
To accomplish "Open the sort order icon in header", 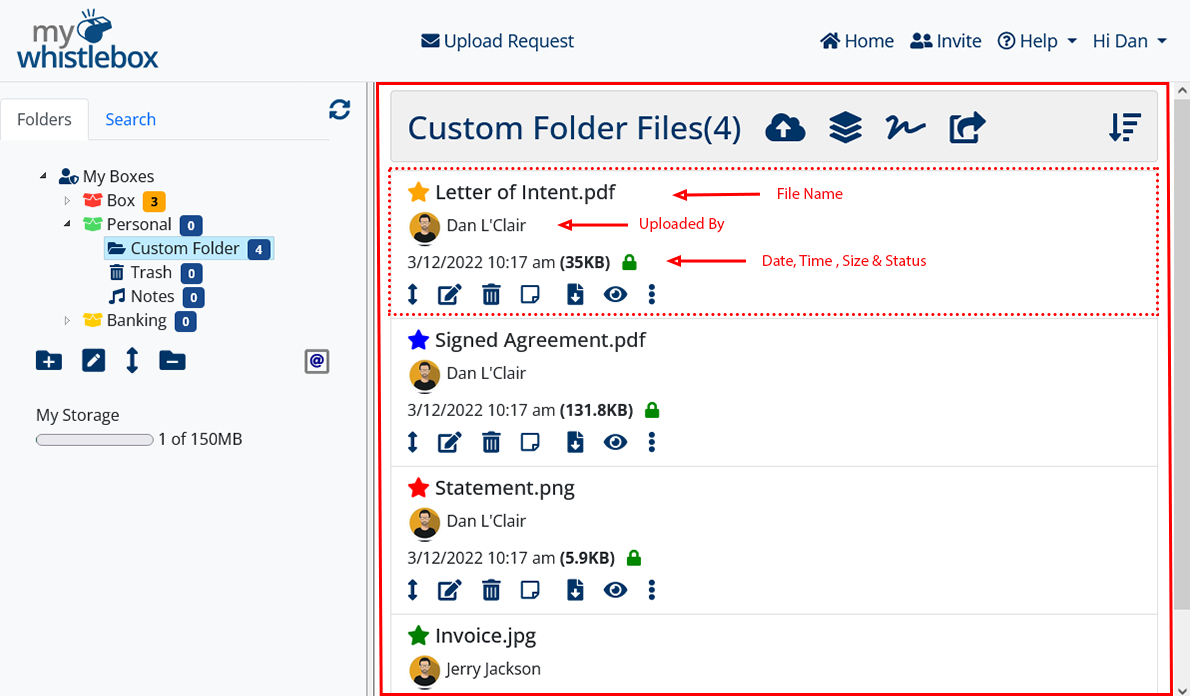I will coord(1125,128).
